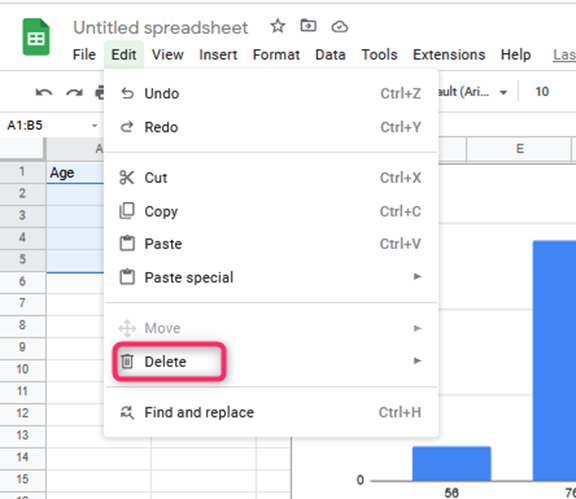Select the column E header
This screenshot has width=576, height=499.
519,149
